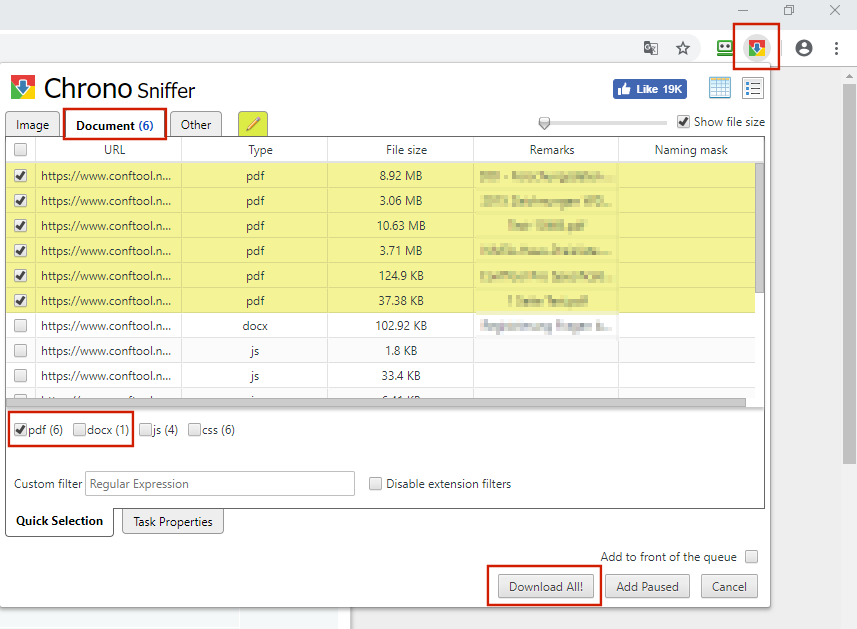
Task: Uncheck the 3.71 MB pdf row checkbox
Action: (x=21, y=251)
